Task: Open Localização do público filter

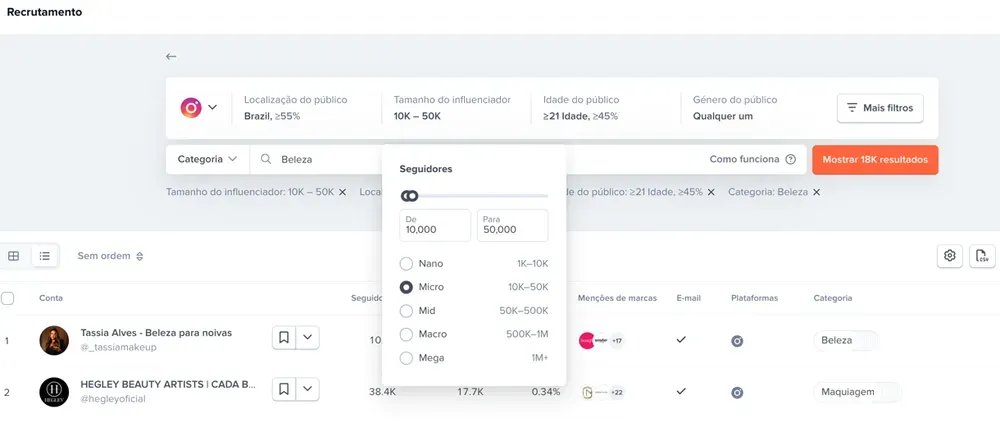Action: pyautogui.click(x=295, y=108)
